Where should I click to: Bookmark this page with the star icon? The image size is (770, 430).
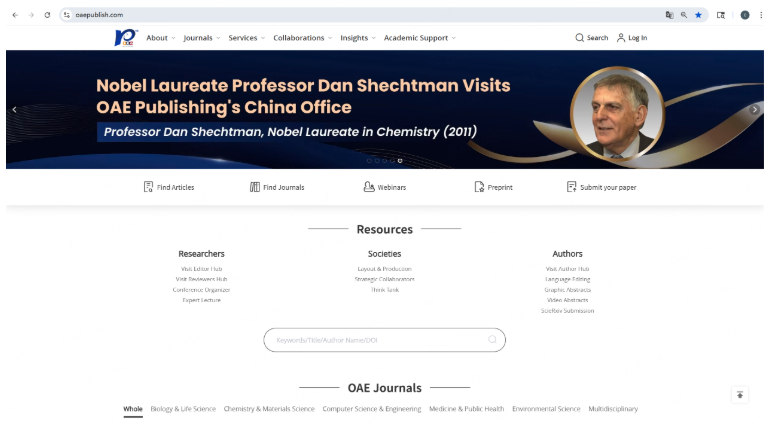pos(698,15)
